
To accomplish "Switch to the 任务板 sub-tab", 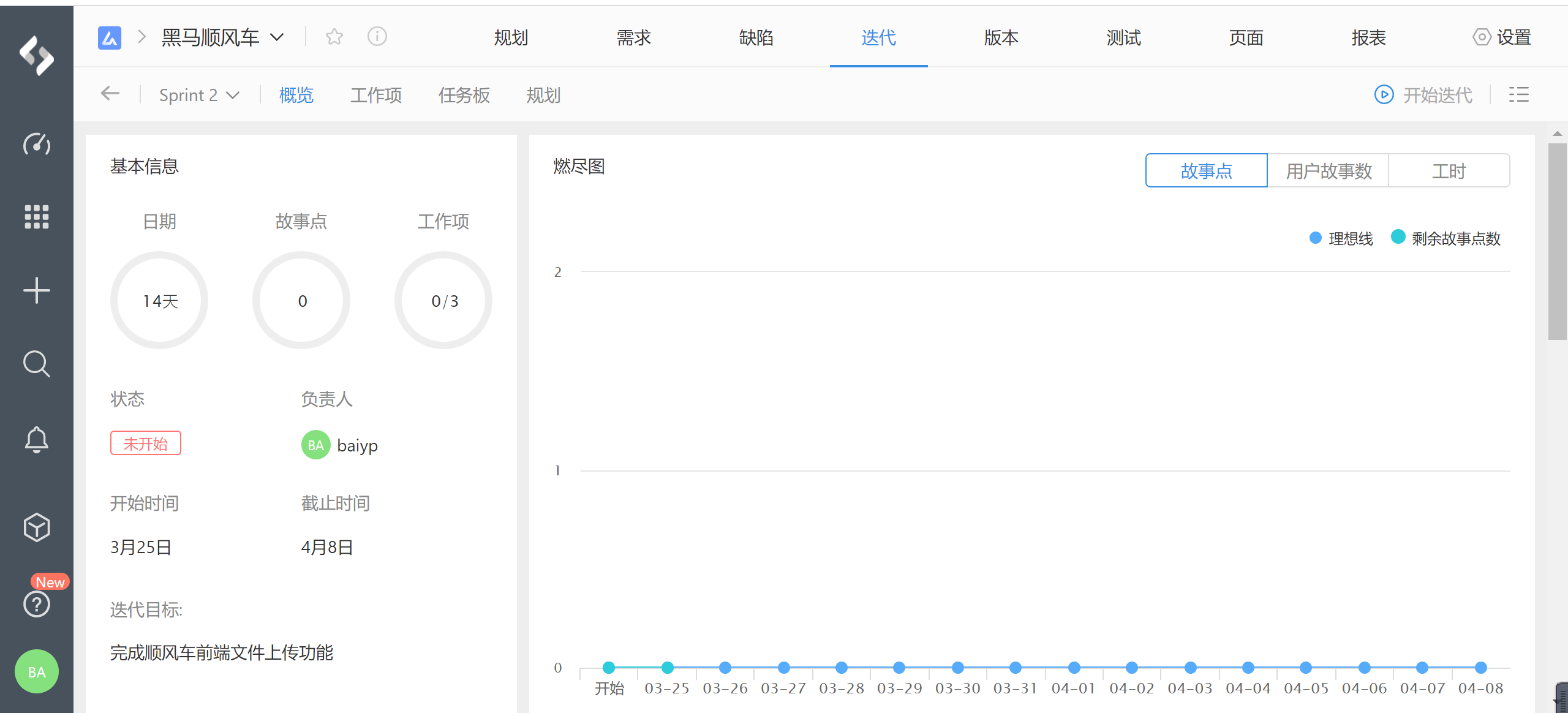I will tap(464, 95).
